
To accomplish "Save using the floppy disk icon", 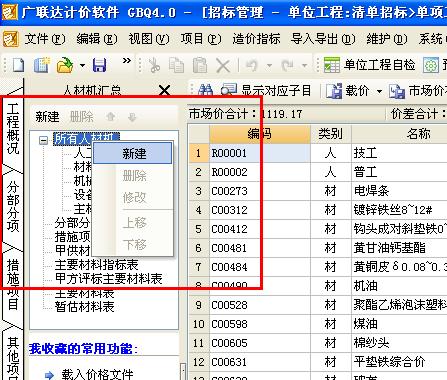I will [99, 65].
